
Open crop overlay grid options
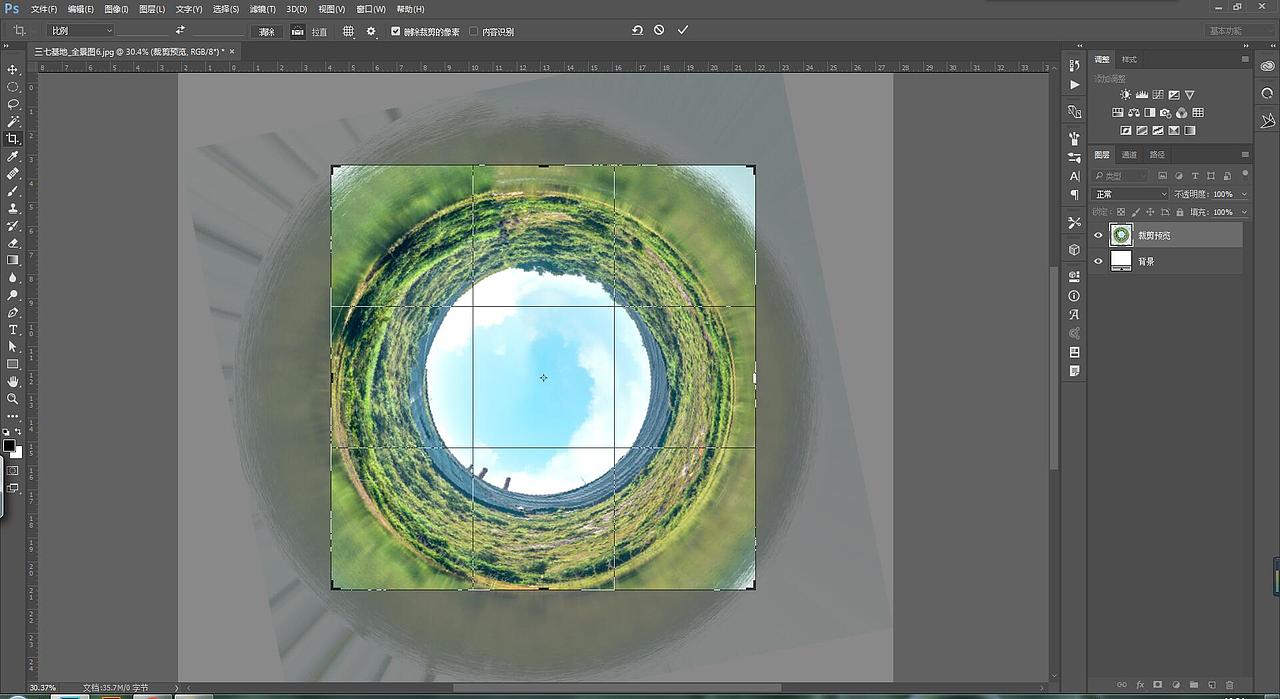(x=348, y=31)
